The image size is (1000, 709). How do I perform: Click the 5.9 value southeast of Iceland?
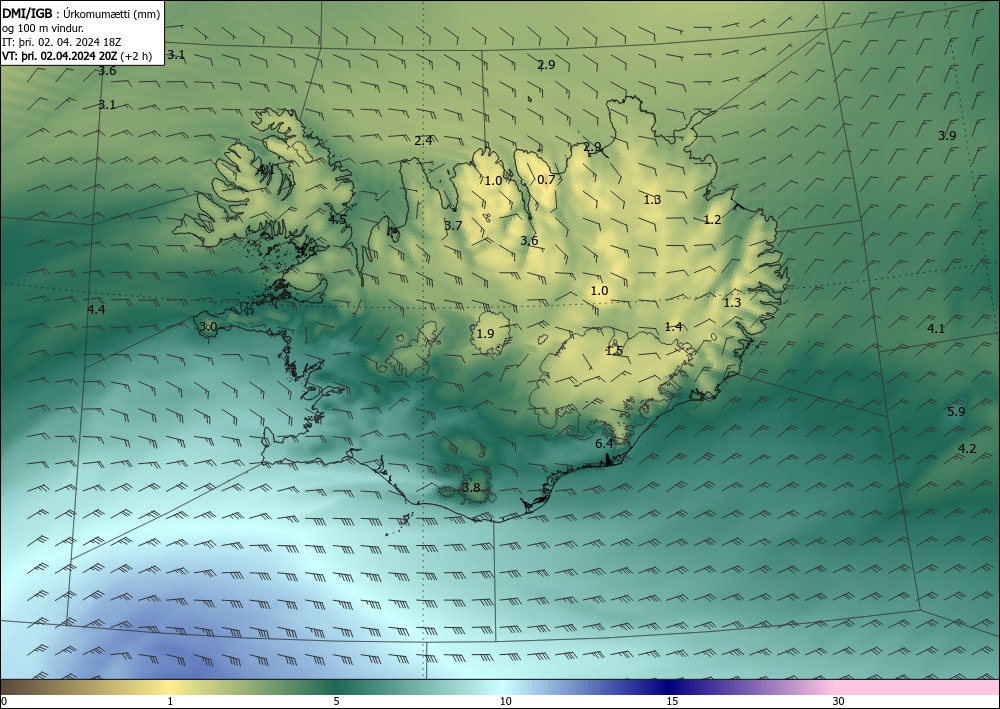[956, 412]
